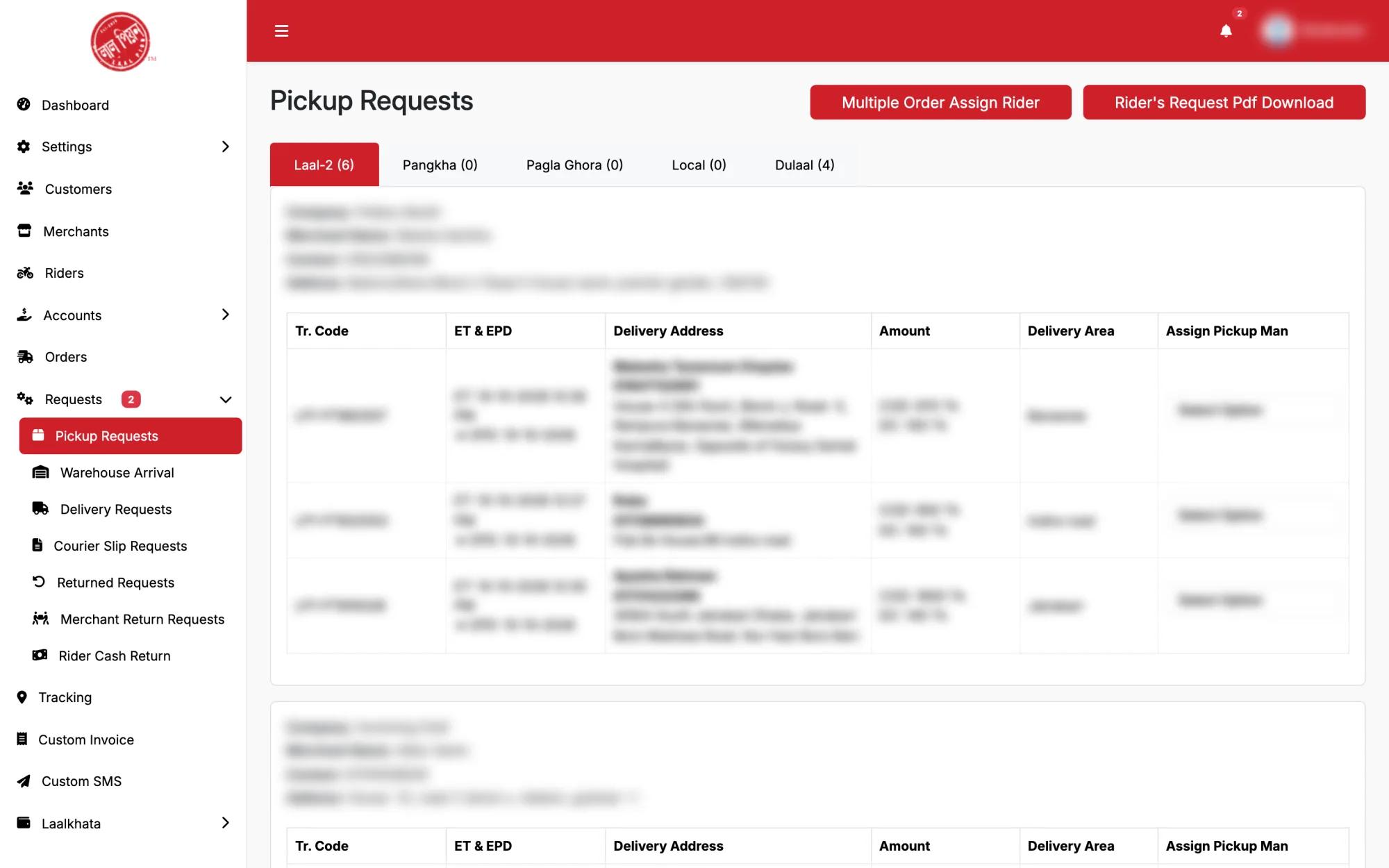Click the Requests badge showing 2
Viewport: 1389px width, 868px height.
click(x=131, y=399)
